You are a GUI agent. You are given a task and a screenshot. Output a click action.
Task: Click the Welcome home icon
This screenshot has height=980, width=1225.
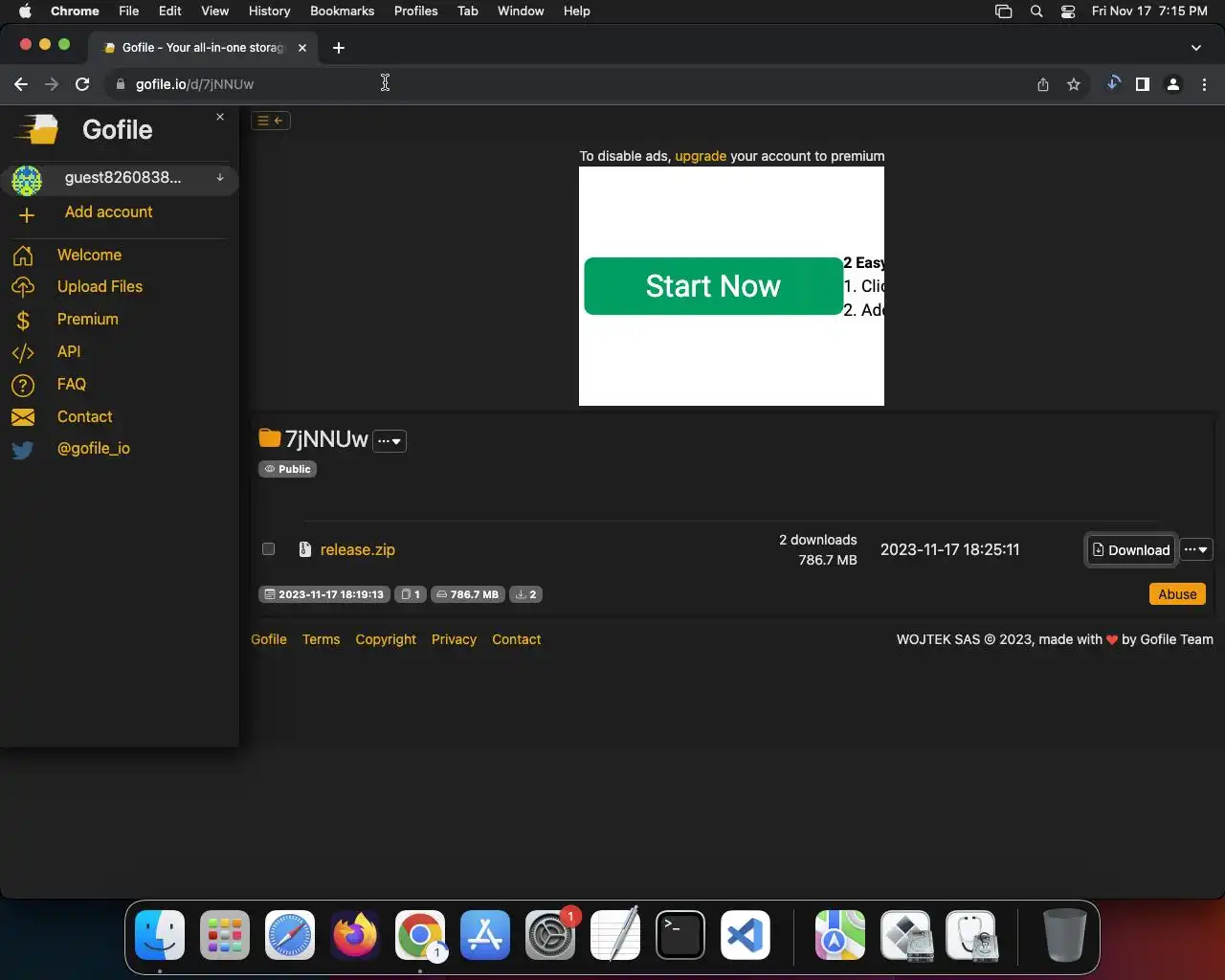(23, 256)
